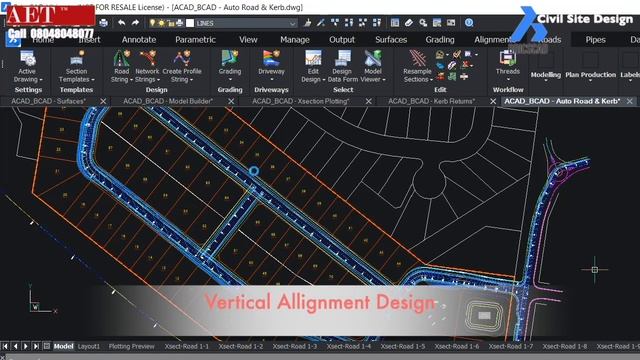Screen dimensions: 640x360
Task: Click the check-mark pencil icon in Edit panel
Action: point(457,54)
